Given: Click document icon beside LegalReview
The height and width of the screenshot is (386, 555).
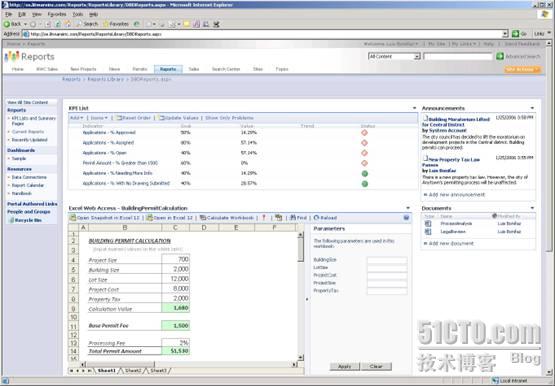Looking at the screenshot, I should [x=428, y=232].
